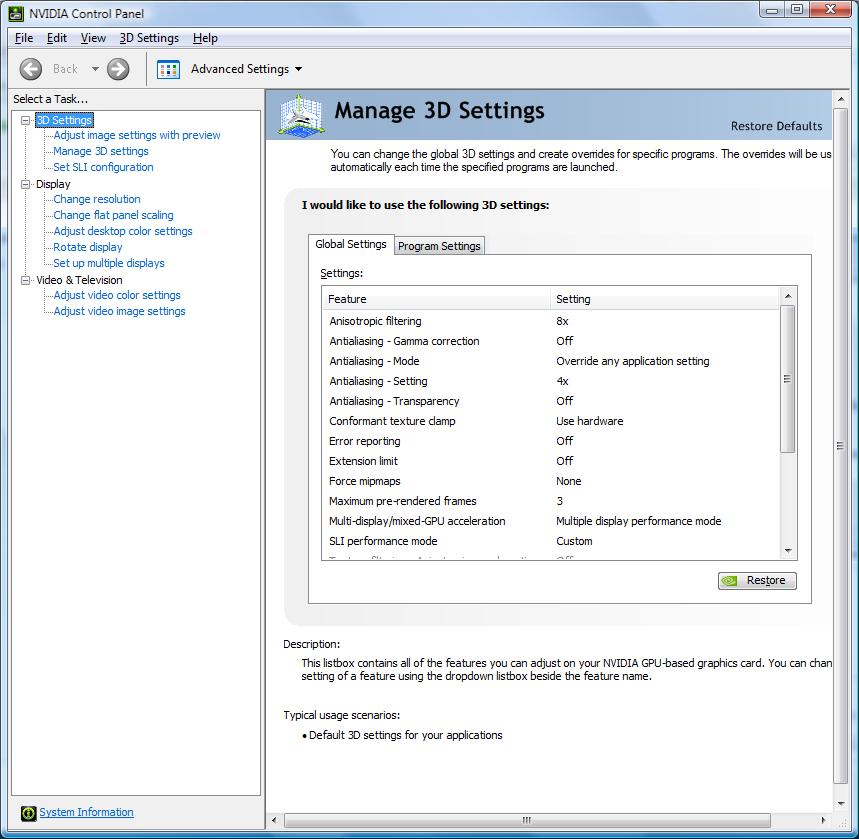Viewport: 859px width, 839px height.
Task: Open the System Information link
Action: pyautogui.click(x=86, y=812)
